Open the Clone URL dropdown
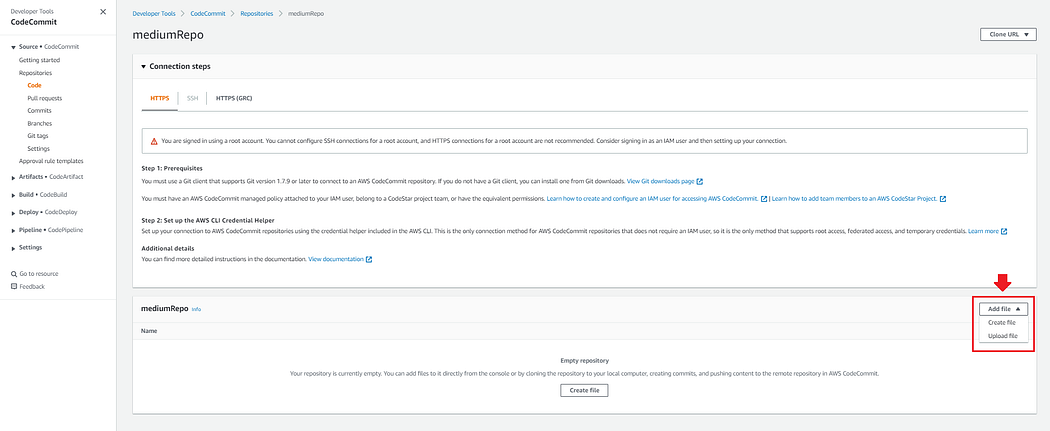Screen dimensions: 1050x431 coord(1008,35)
